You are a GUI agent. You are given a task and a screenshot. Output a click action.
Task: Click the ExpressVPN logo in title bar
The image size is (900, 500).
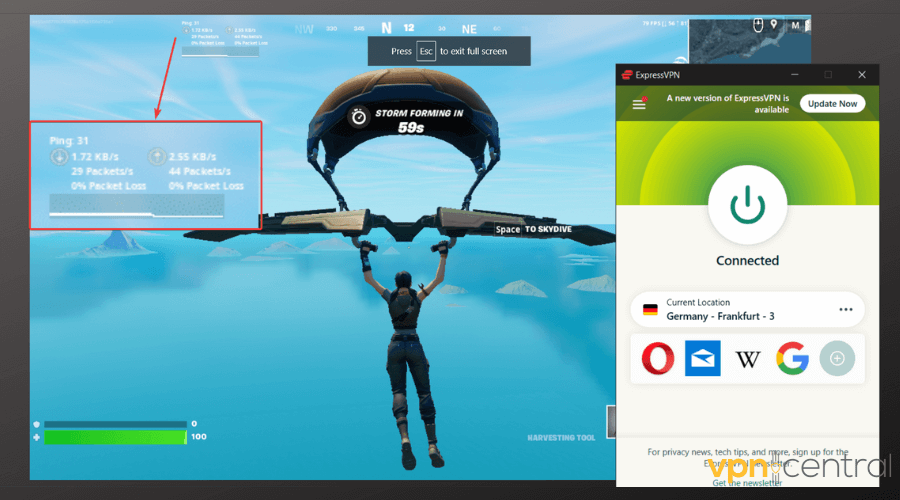pyautogui.click(x=627, y=75)
